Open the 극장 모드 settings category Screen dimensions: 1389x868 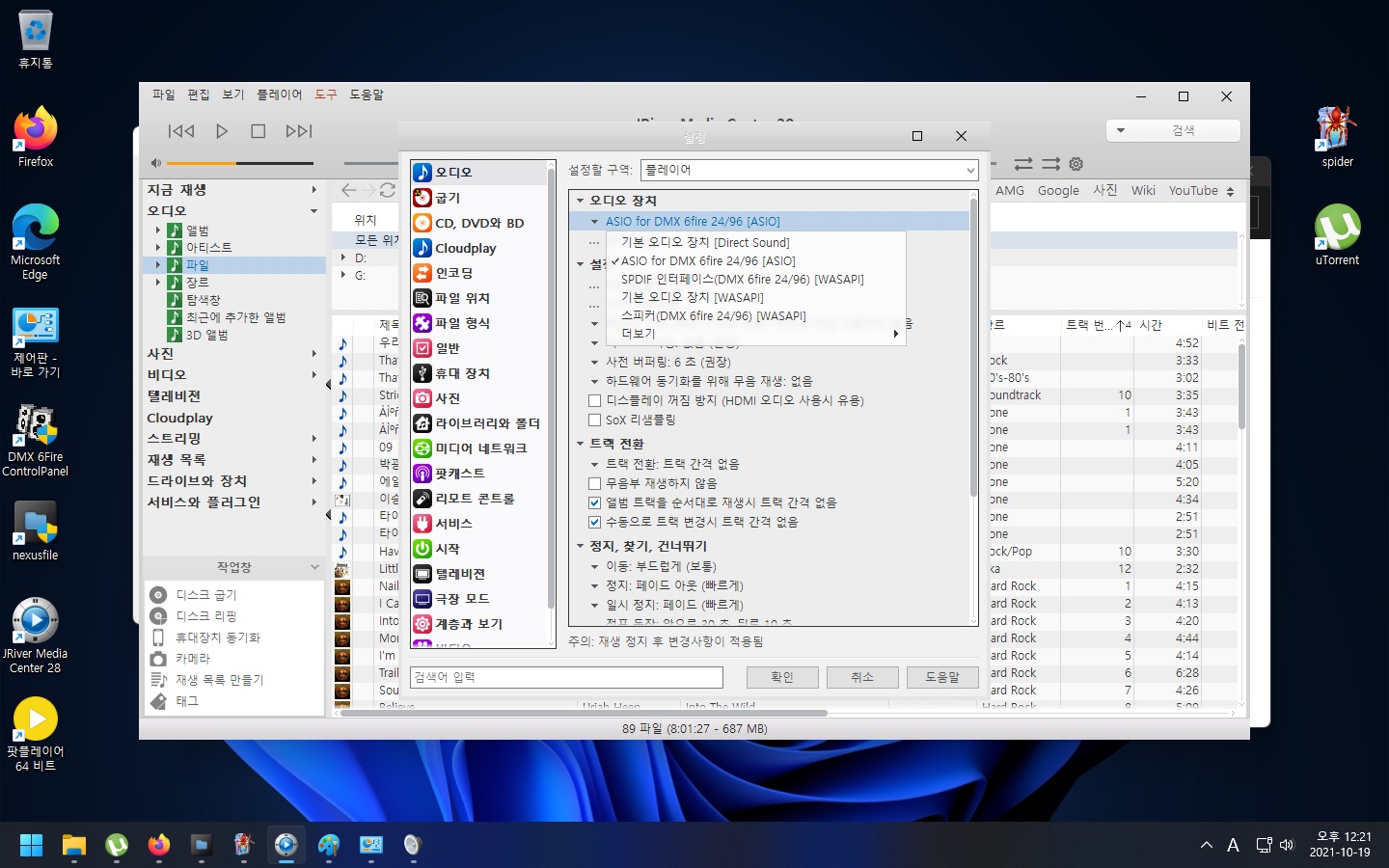click(478, 599)
